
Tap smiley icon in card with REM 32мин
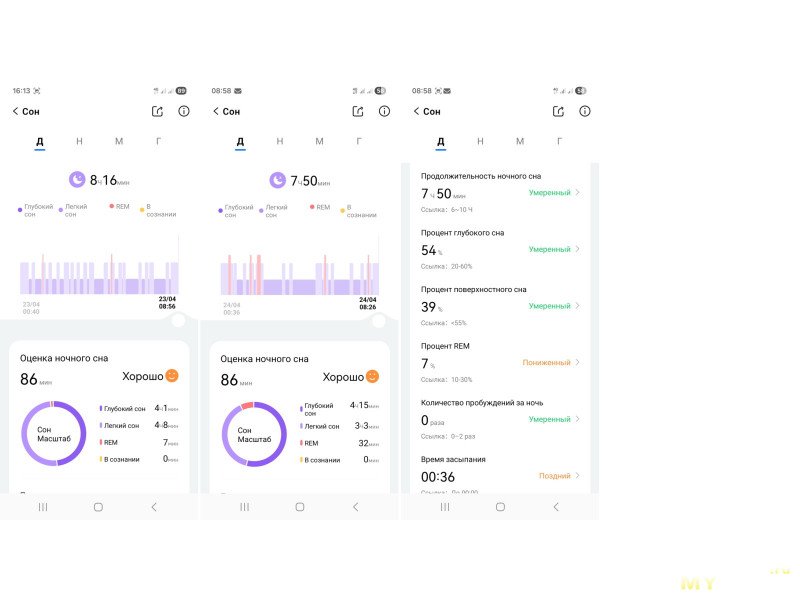pos(372,377)
